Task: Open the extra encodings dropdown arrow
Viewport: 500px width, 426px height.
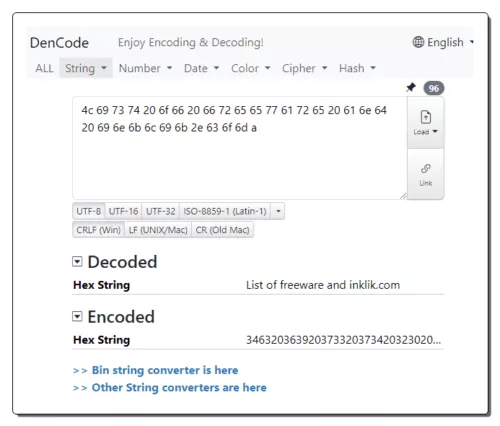Action: pyautogui.click(x=278, y=211)
